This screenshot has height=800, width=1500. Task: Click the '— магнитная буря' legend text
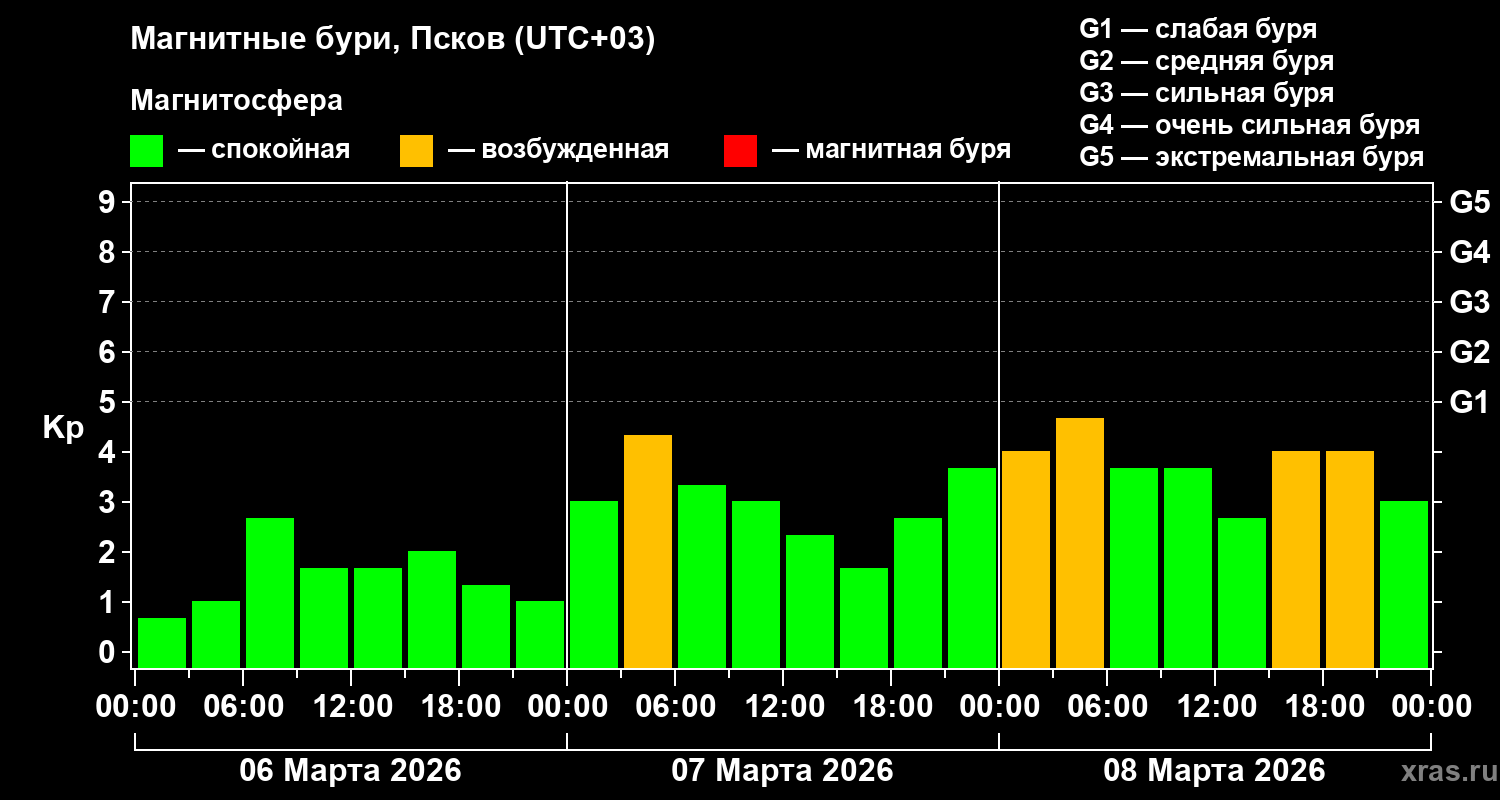click(892, 151)
